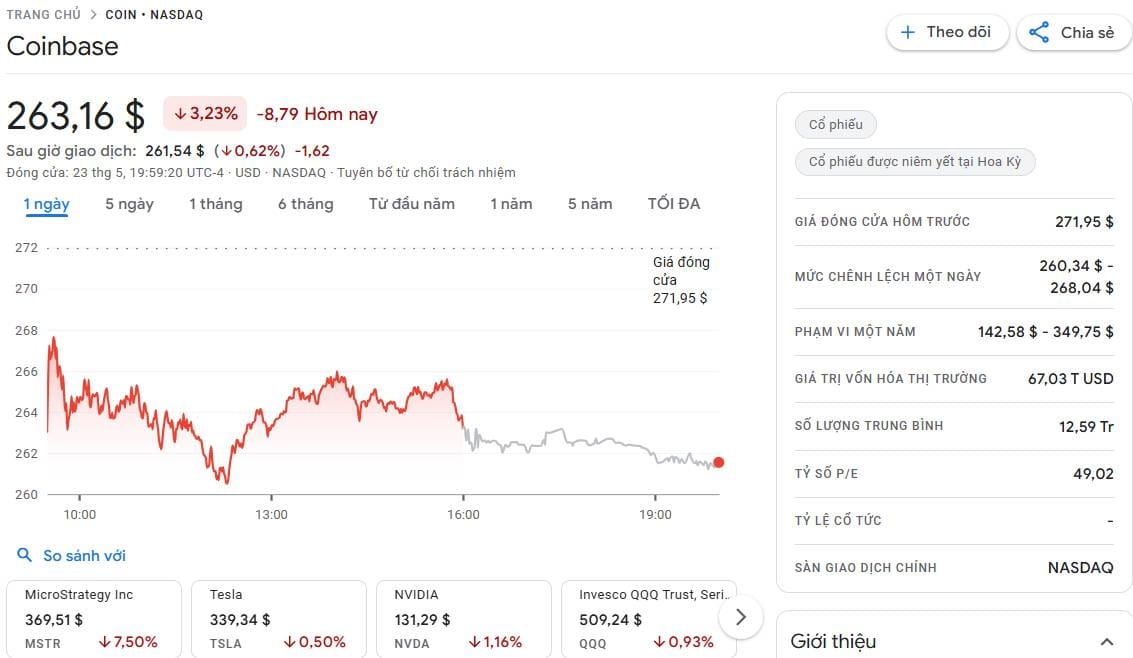Click the Cổ phiếu tag chip
Screen dimensions: 1133x658
tap(836, 125)
